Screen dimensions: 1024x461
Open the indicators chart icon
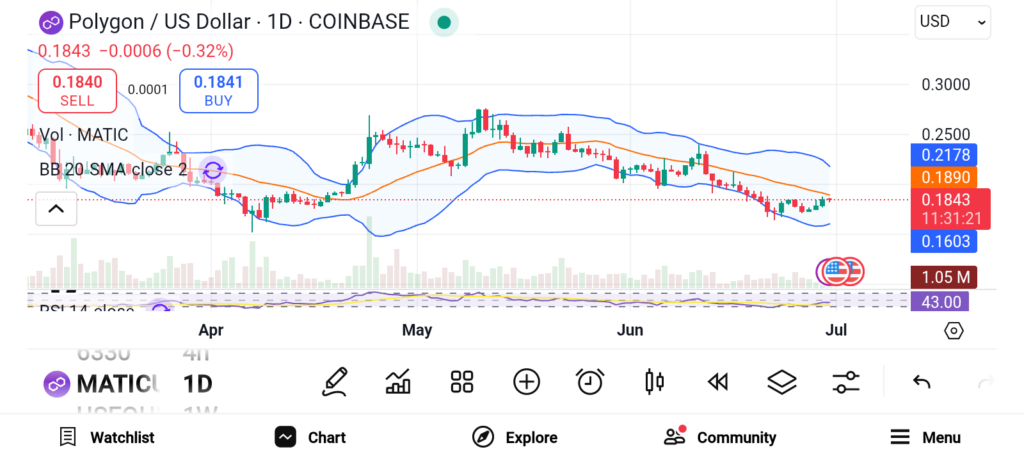point(398,382)
